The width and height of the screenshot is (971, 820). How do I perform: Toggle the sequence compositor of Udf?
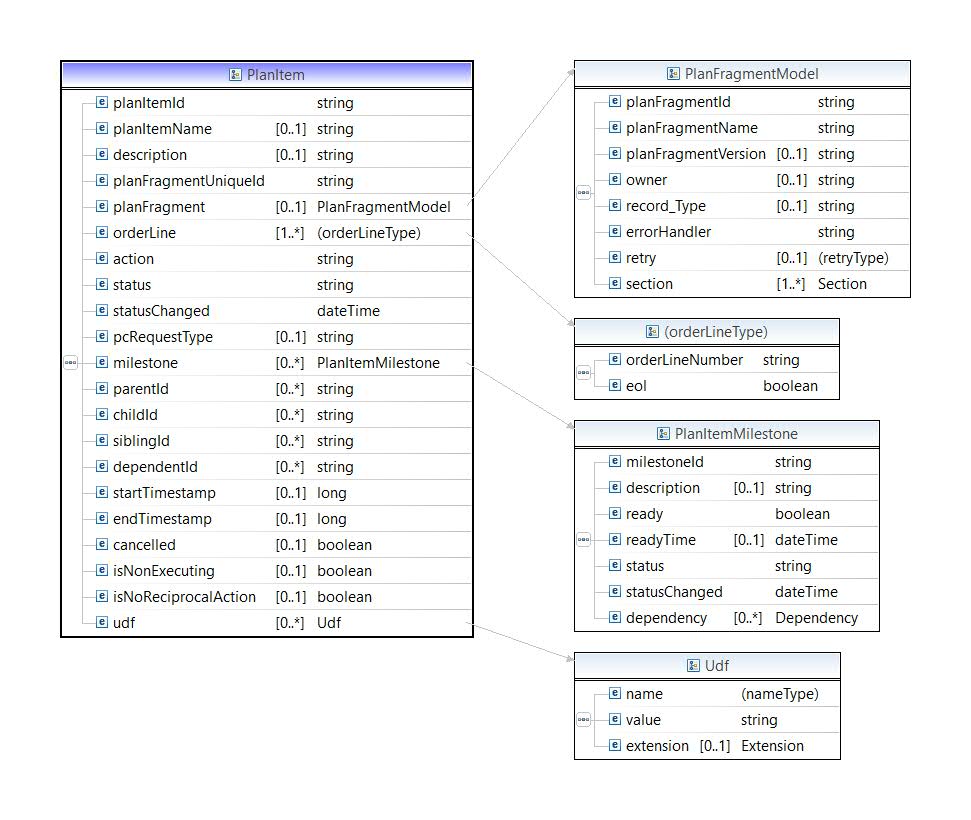(583, 720)
